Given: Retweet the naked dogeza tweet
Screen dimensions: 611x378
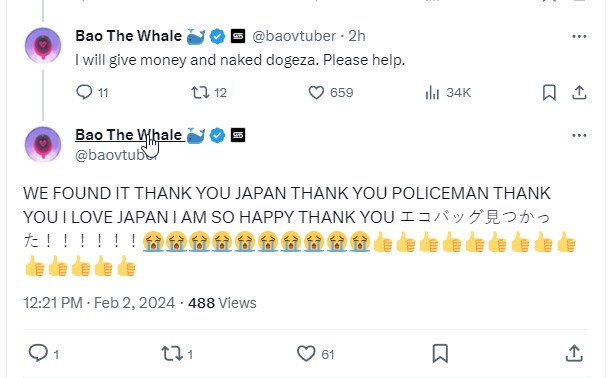Looking at the screenshot, I should [x=209, y=92].
